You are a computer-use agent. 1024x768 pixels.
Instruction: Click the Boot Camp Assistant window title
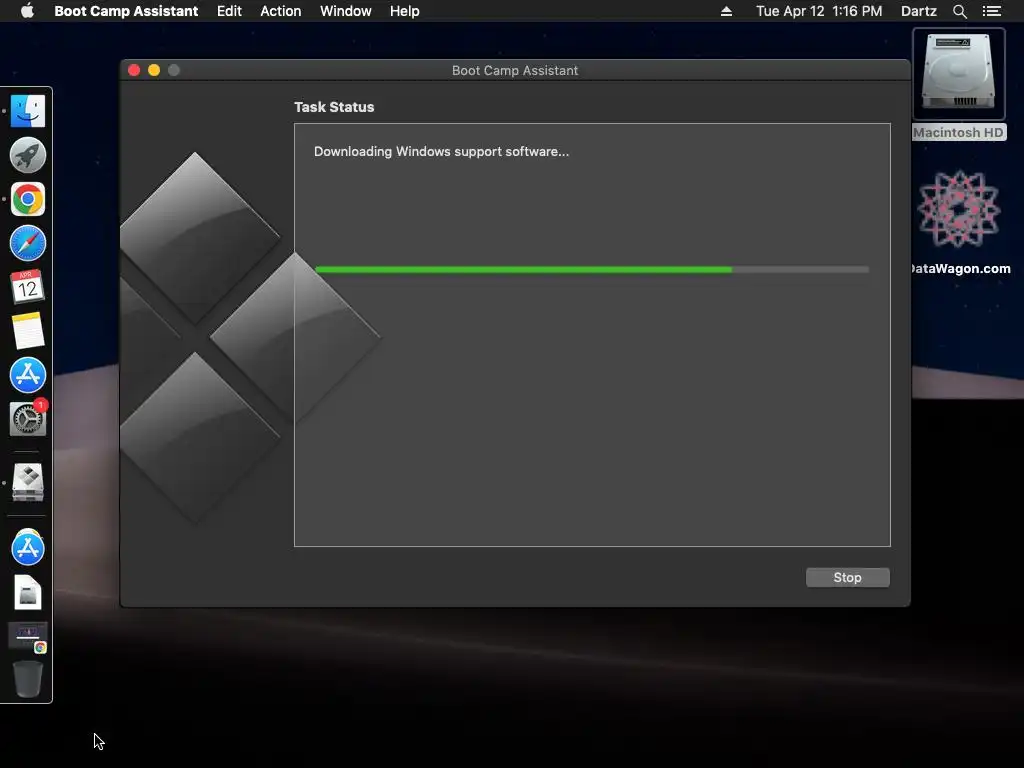click(515, 71)
